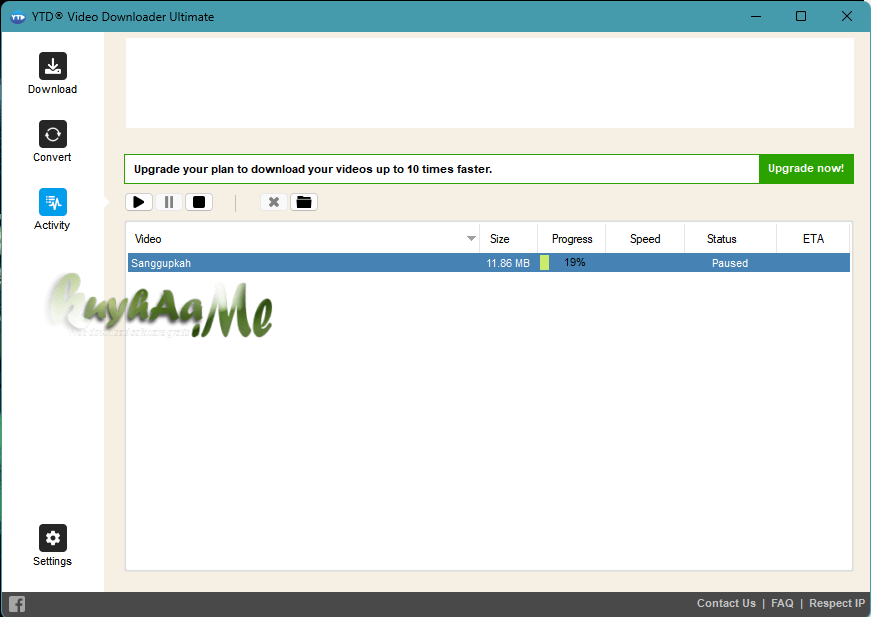Sort by the Status column header
This screenshot has height=617, width=871.
coord(730,239)
